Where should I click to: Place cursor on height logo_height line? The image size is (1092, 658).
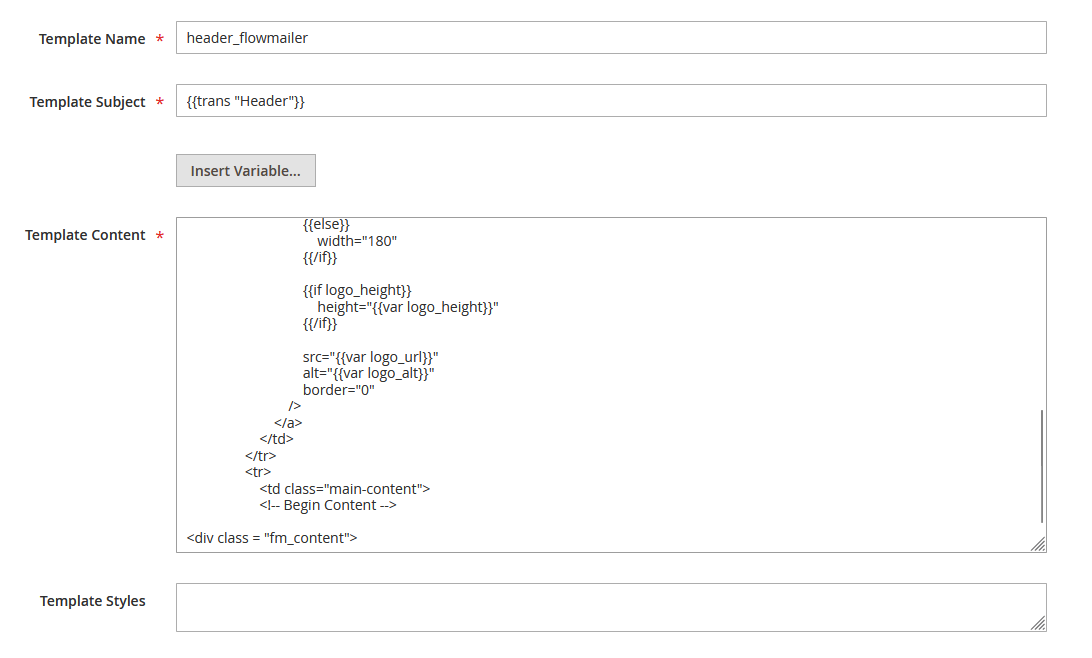coord(408,307)
